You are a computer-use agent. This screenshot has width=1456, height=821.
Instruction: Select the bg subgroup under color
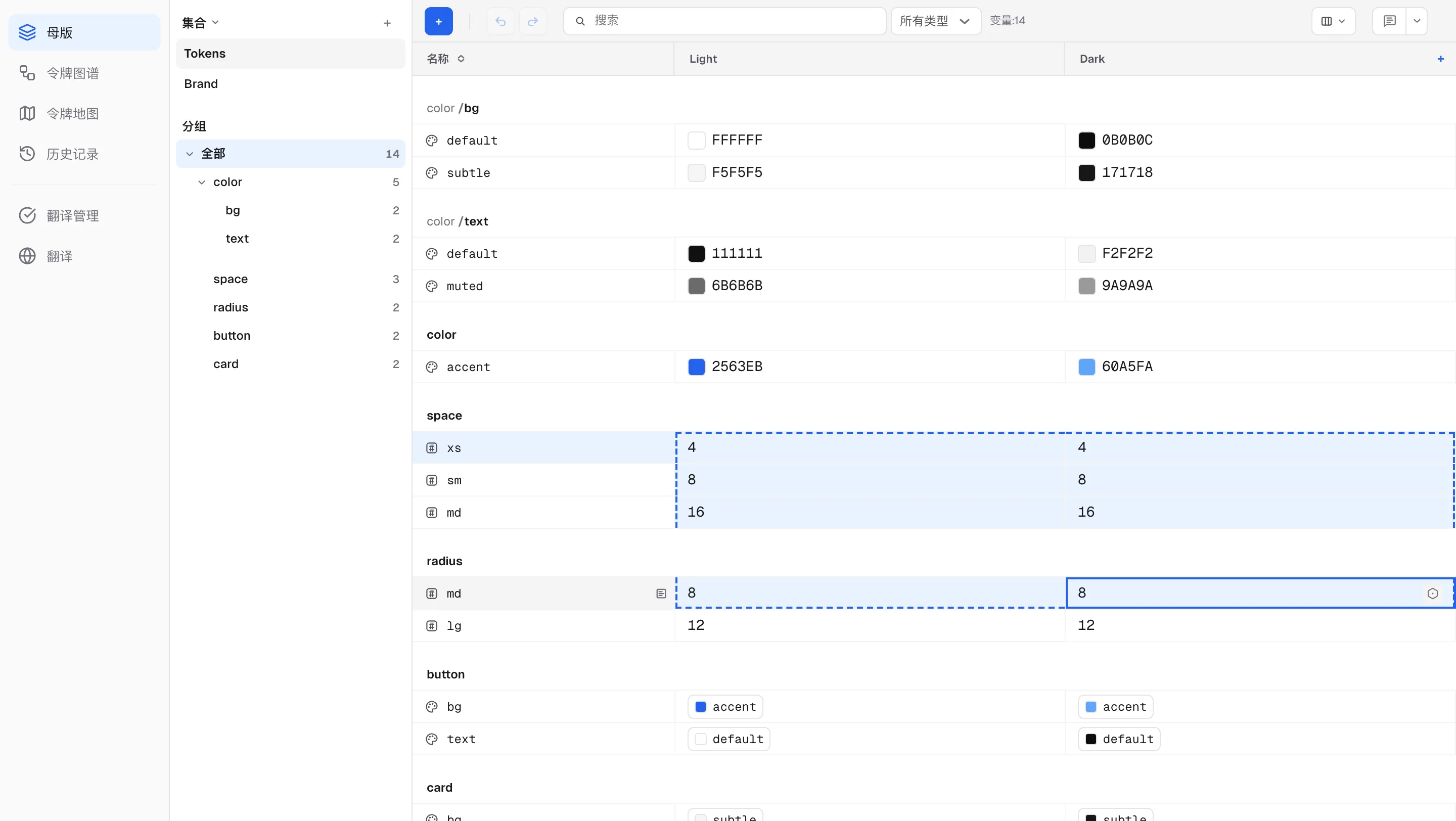click(x=291, y=210)
